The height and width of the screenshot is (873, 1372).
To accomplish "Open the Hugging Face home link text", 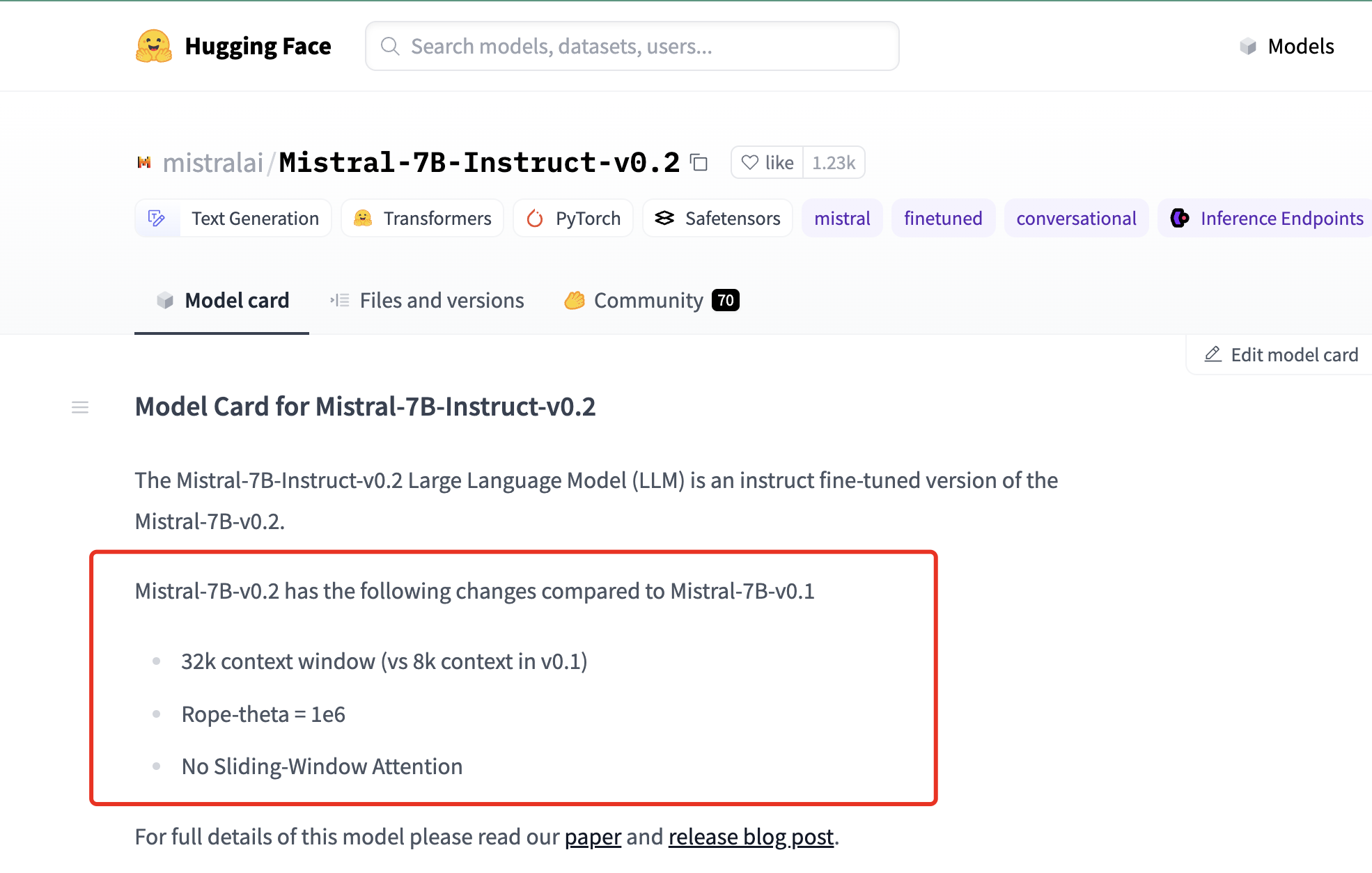I will pos(258,46).
